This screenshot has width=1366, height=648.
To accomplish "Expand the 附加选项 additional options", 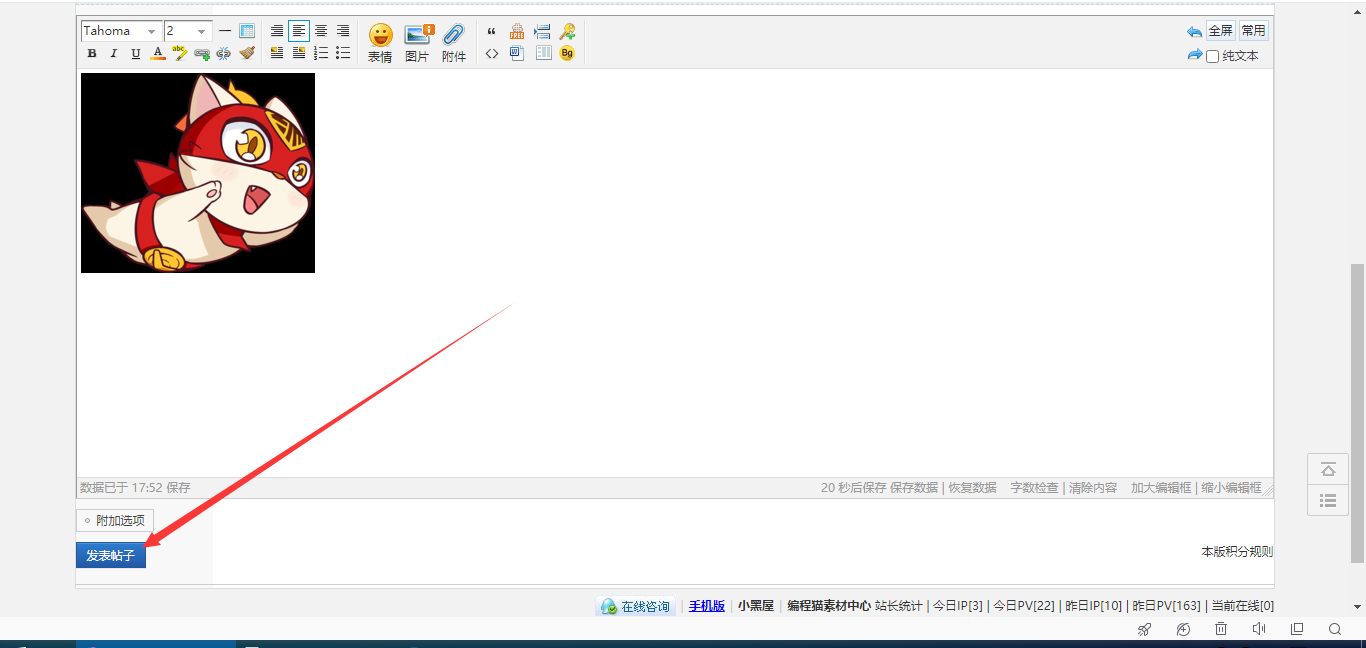I will tap(115, 520).
